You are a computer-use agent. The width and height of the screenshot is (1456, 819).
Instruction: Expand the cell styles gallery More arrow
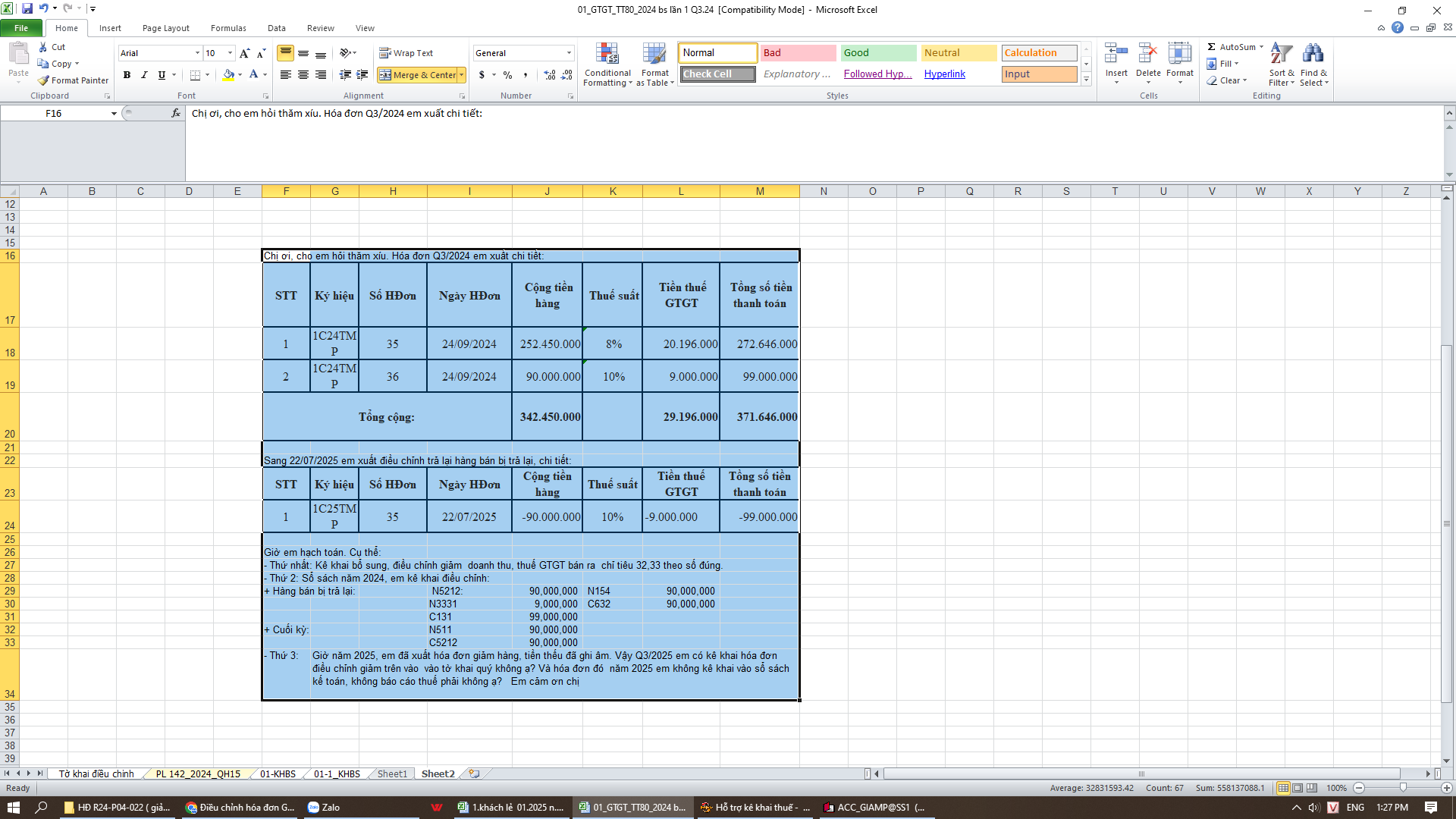1086,80
